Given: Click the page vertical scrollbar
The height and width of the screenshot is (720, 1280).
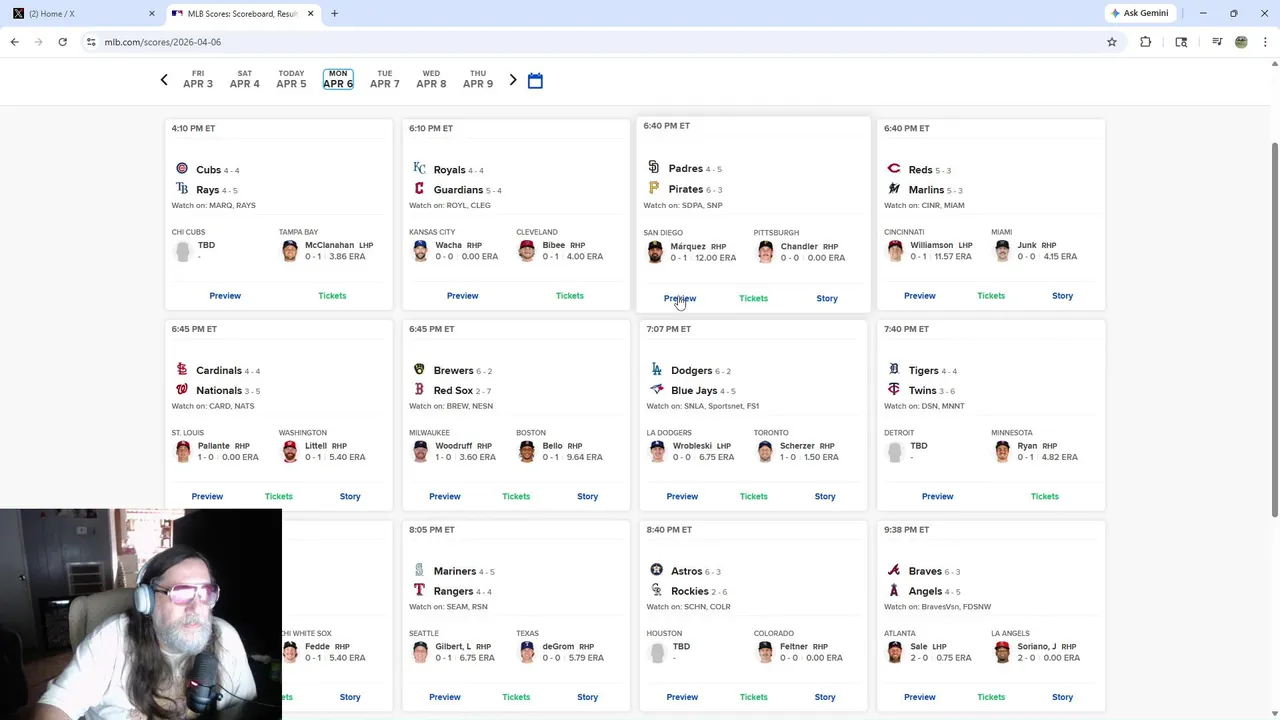Looking at the screenshot, I should (1273, 330).
